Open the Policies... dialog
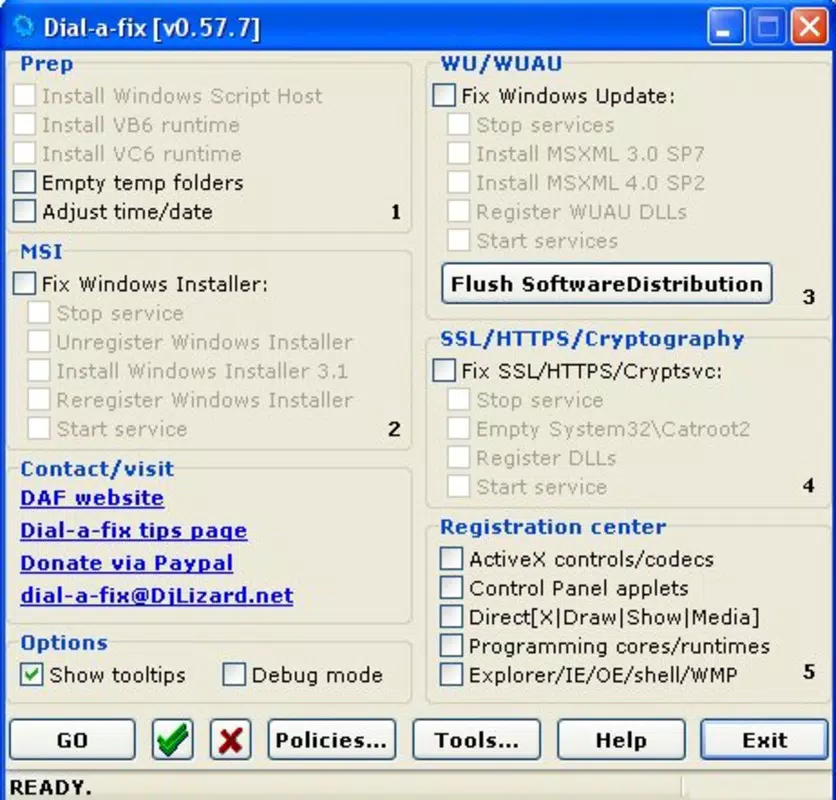This screenshot has width=836, height=800. (332, 739)
